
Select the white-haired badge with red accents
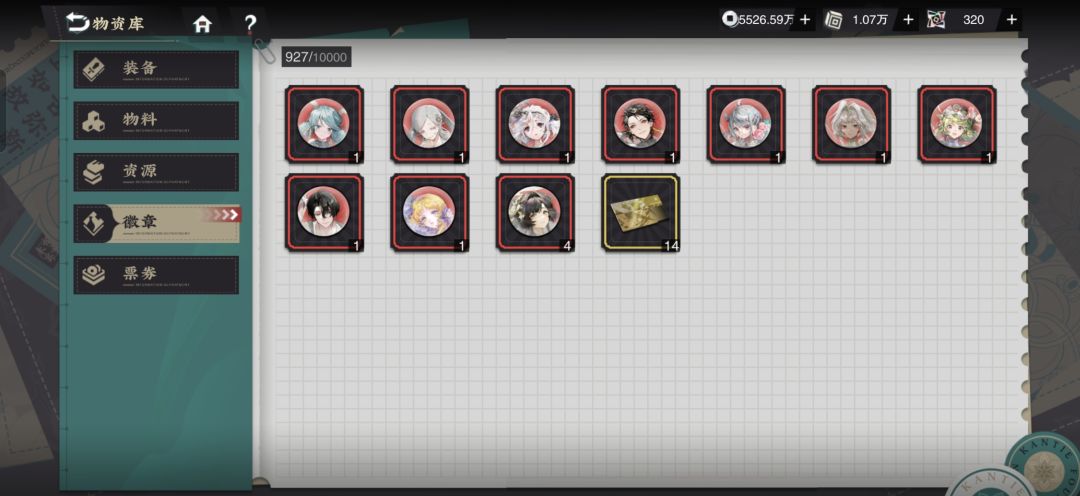535,124
